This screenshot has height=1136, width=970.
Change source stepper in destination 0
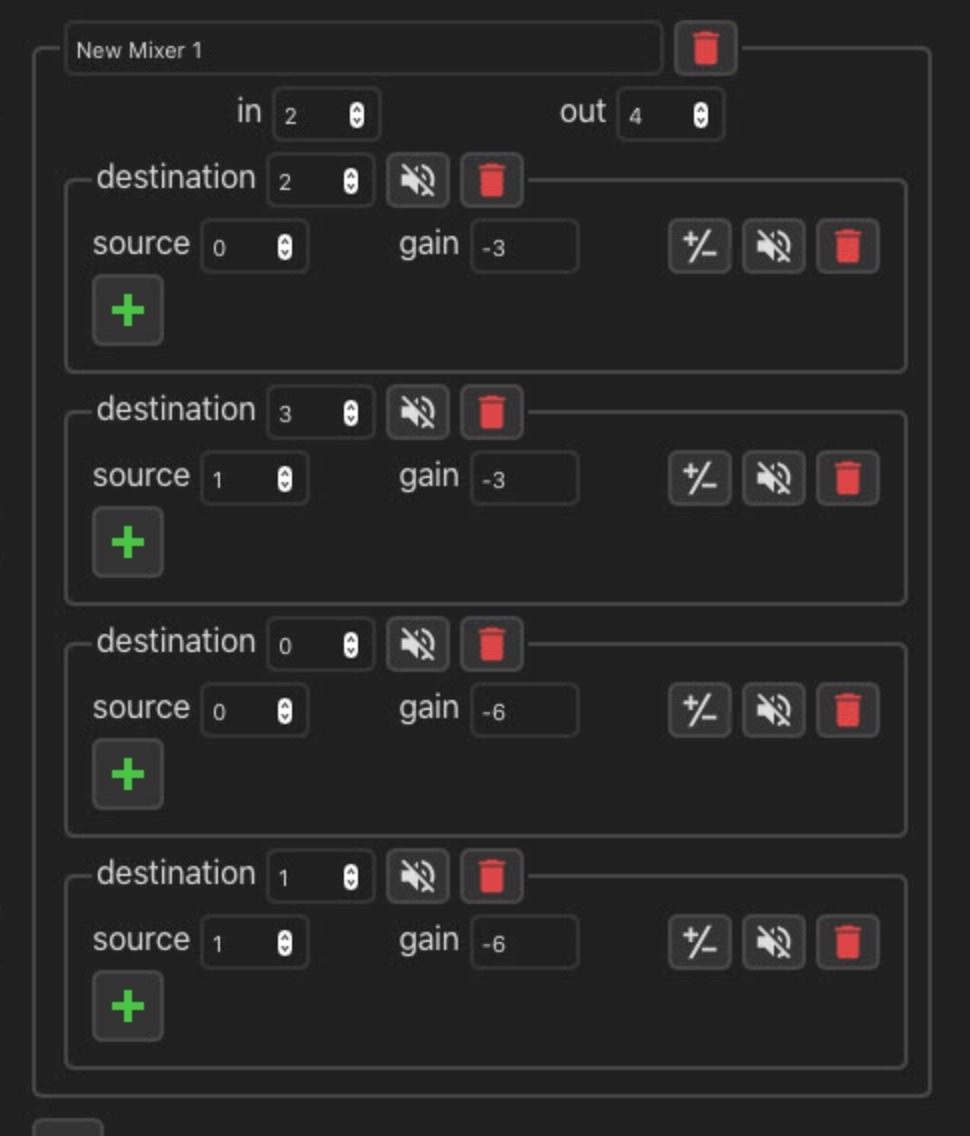285,711
